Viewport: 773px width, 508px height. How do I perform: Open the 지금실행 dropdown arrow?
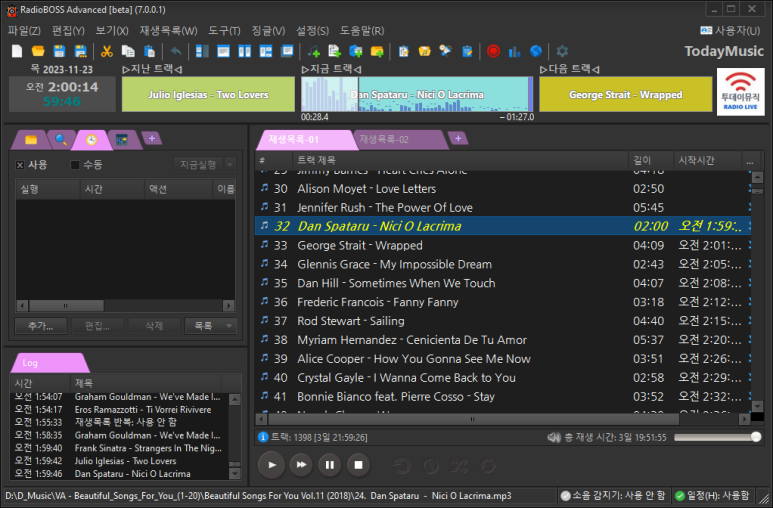click(x=230, y=165)
